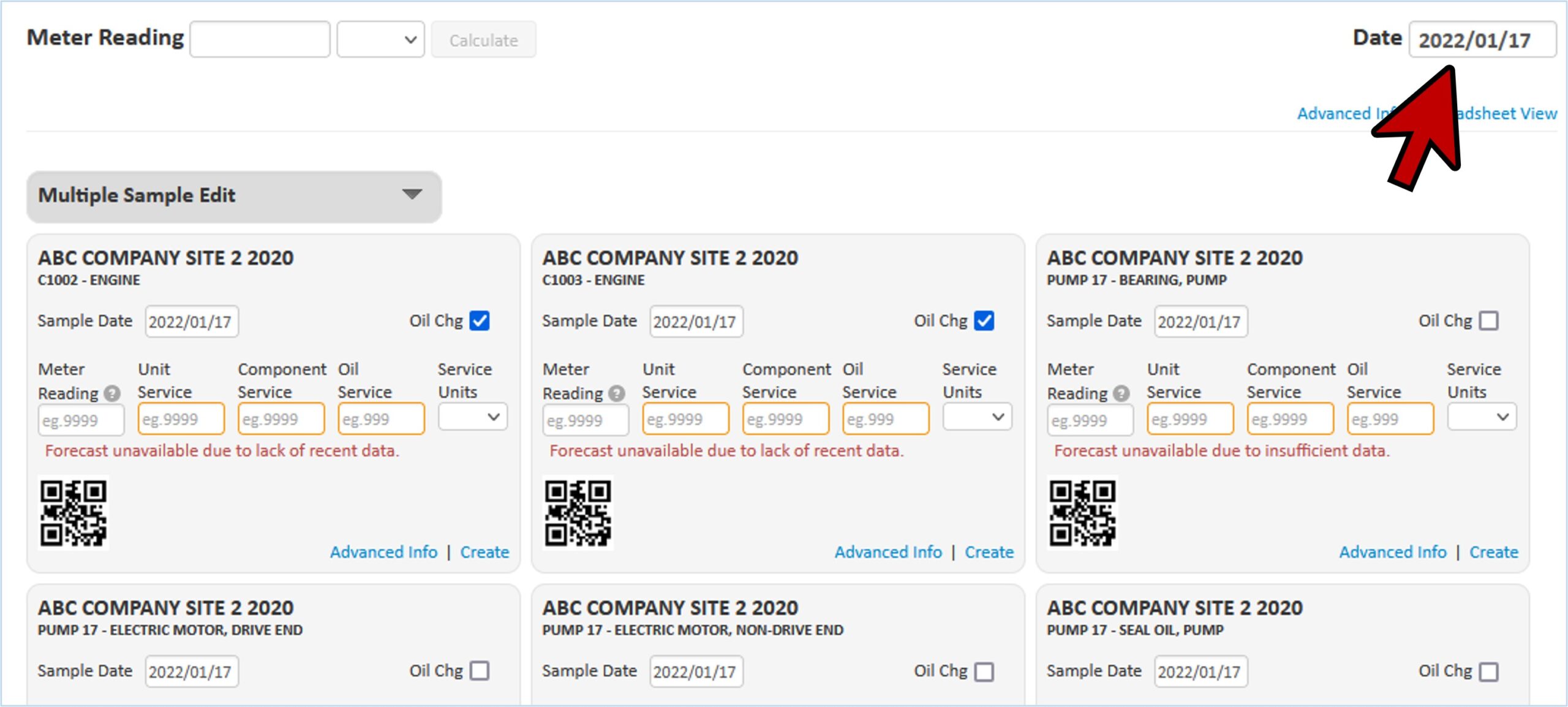Open Service Units dropdown for C1003 Engine
This screenshot has width=1568, height=707.
[977, 418]
